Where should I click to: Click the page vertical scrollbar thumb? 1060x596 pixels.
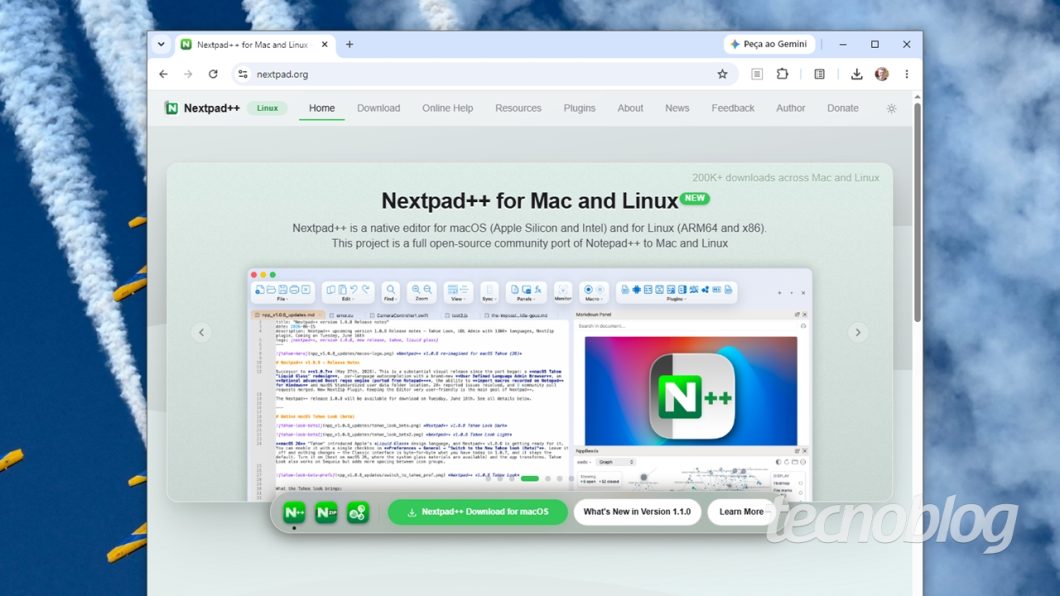917,212
